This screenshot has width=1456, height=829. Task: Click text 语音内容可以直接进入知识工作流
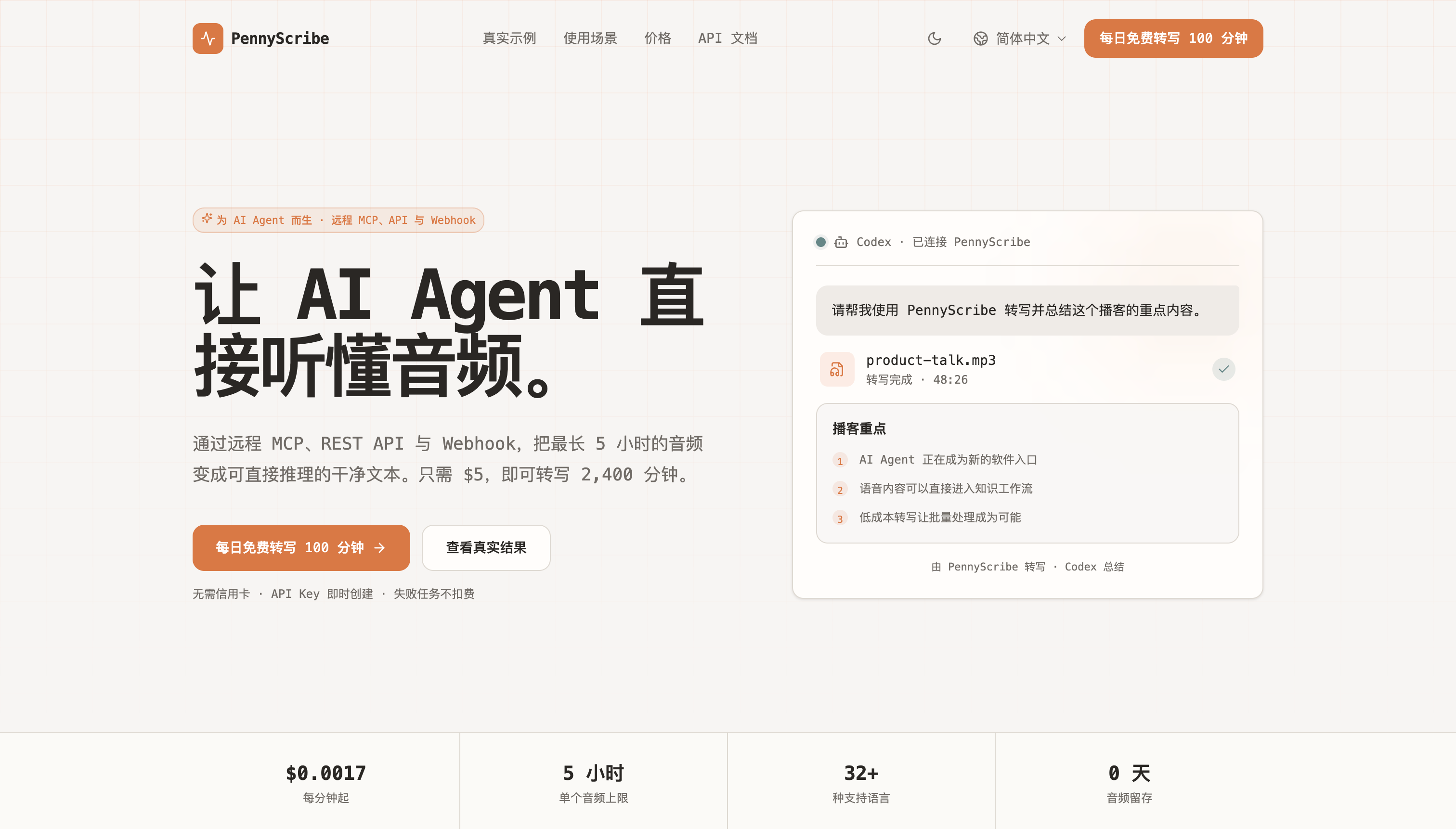pos(945,489)
